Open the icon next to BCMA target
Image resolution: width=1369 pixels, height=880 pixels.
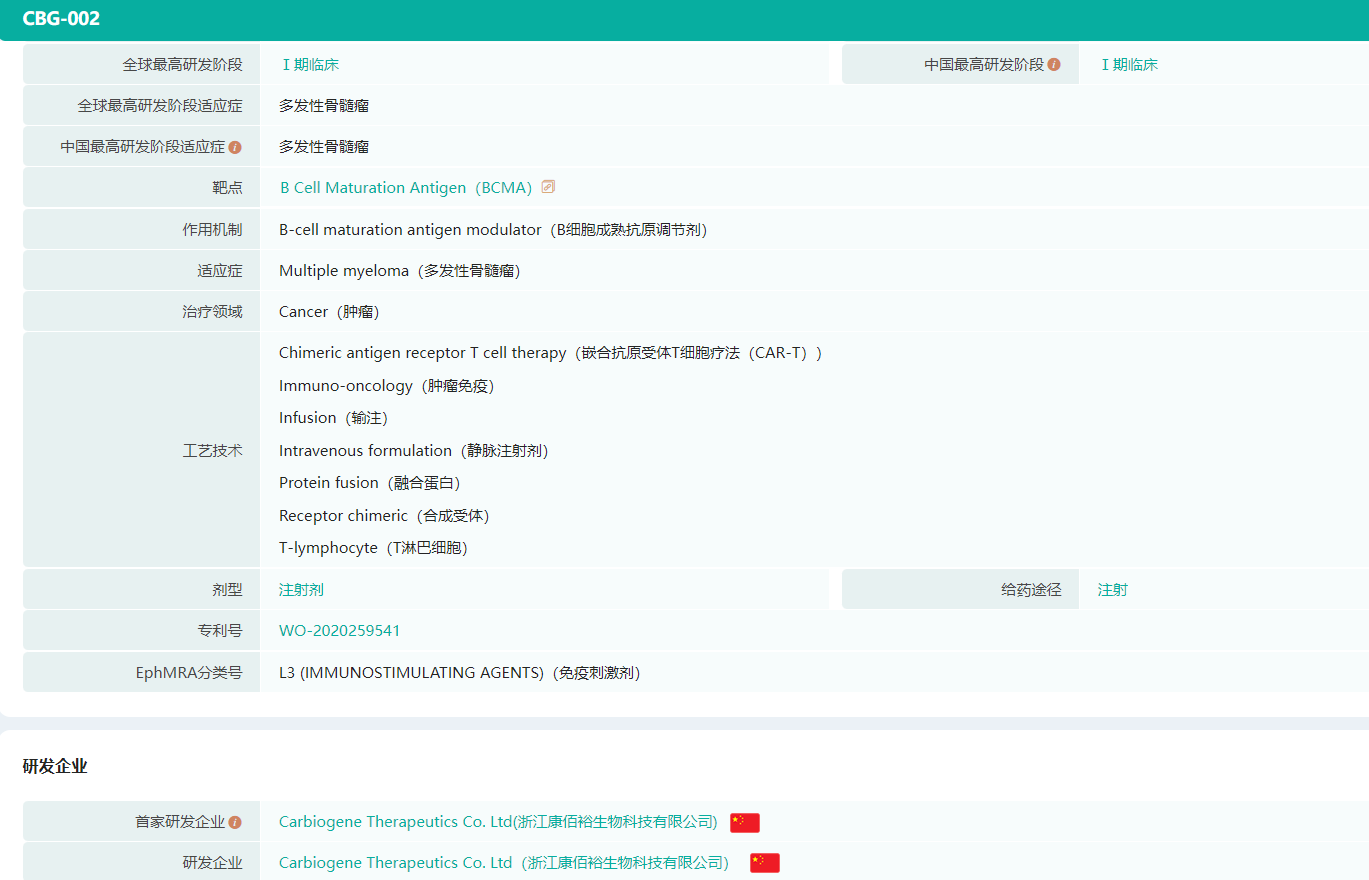point(548,187)
